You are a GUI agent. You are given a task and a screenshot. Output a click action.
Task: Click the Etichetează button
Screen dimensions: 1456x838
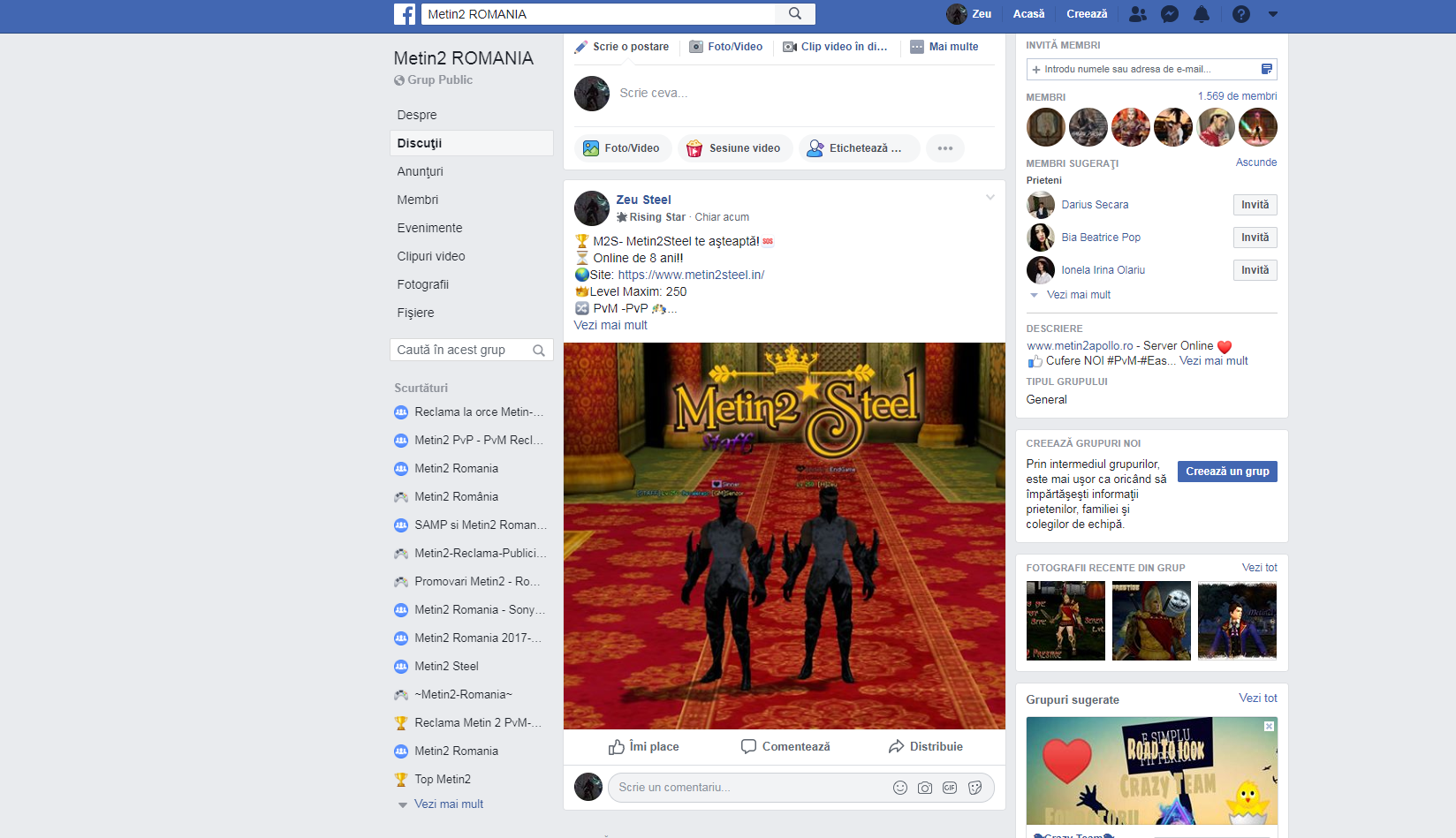859,148
